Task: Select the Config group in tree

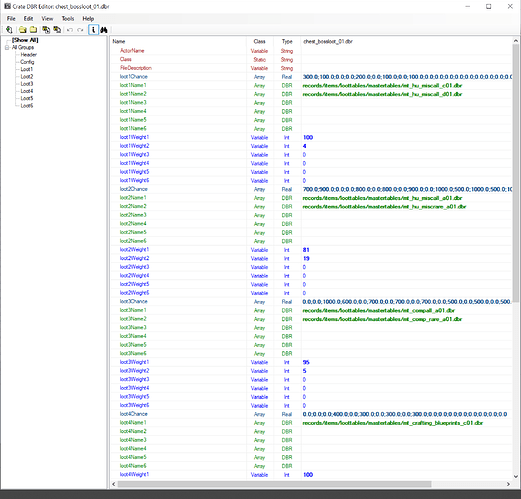Action: point(27,62)
